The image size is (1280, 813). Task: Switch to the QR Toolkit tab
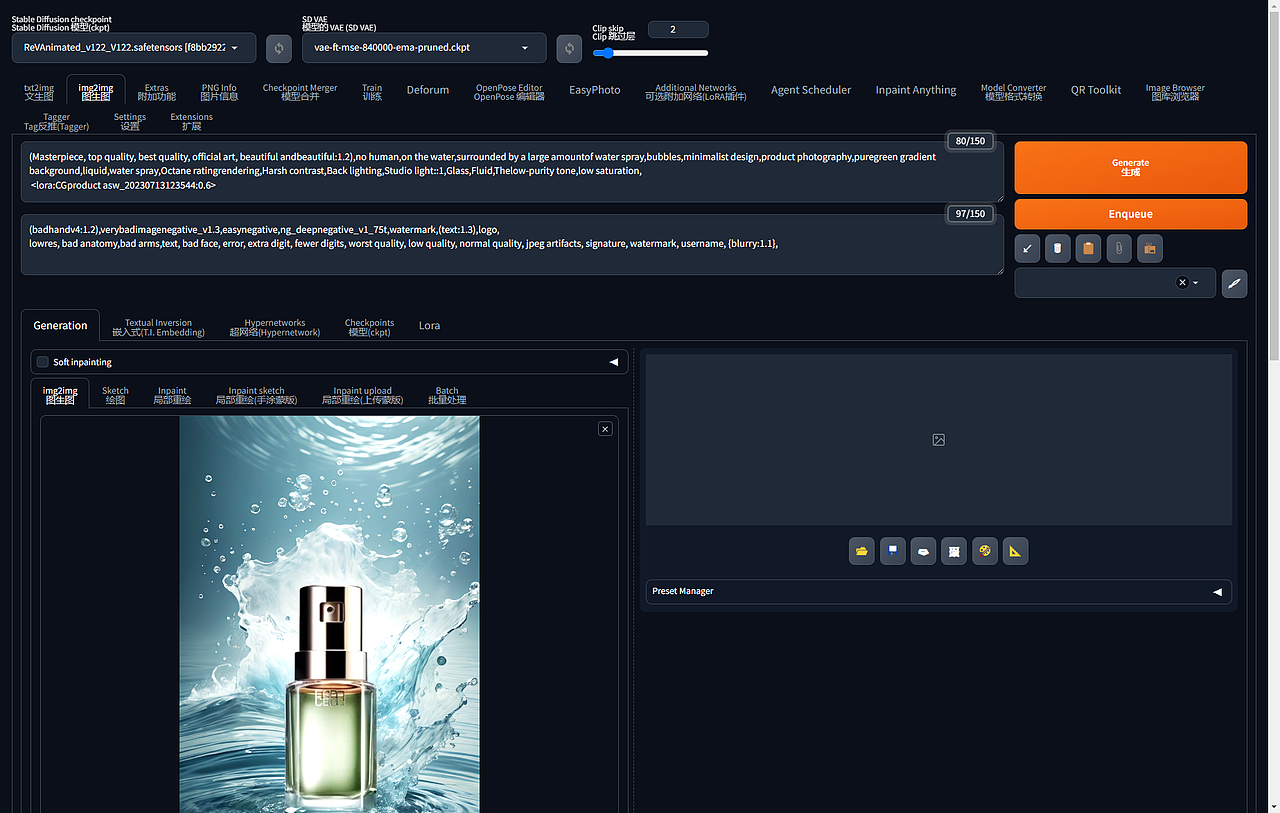point(1096,90)
